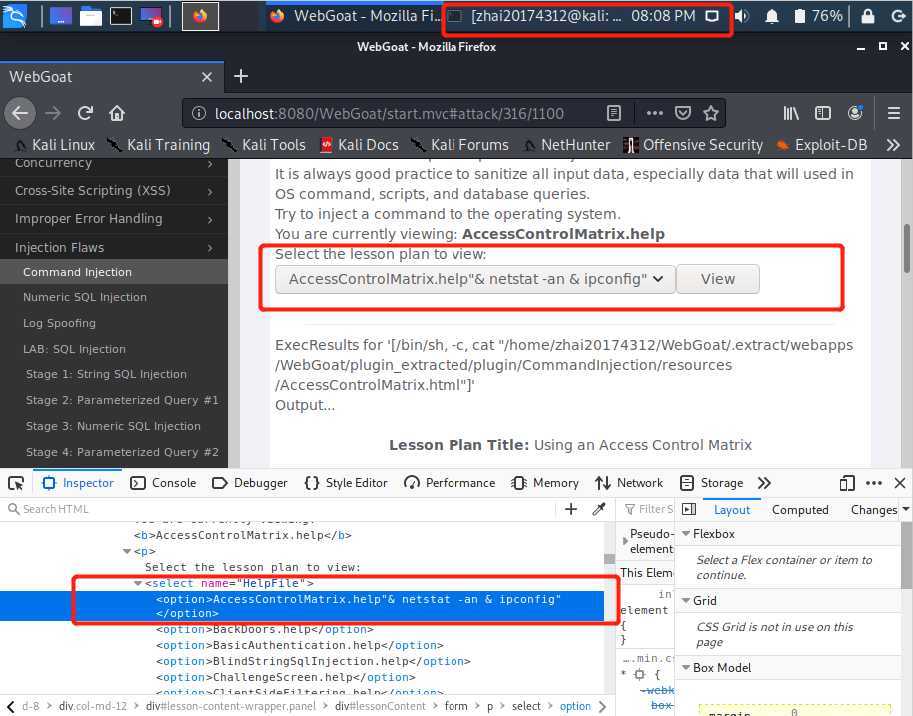Create new node with plus icon in Inspector
The height and width of the screenshot is (716, 913).
(x=571, y=509)
